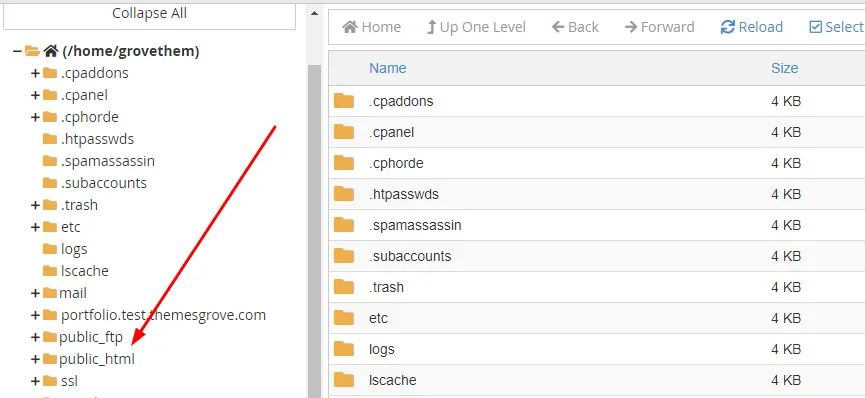Select the .cphorde name in file list
Viewport: 865px width, 398px height.
coord(396,163)
